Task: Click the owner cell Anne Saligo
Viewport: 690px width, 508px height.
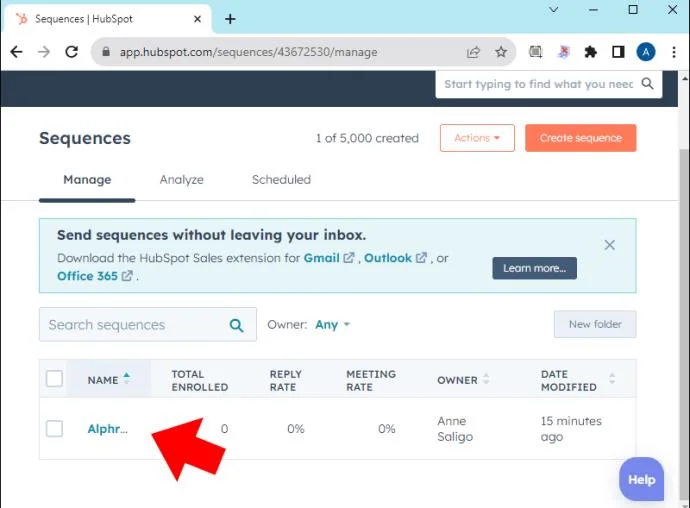Action: (455, 429)
